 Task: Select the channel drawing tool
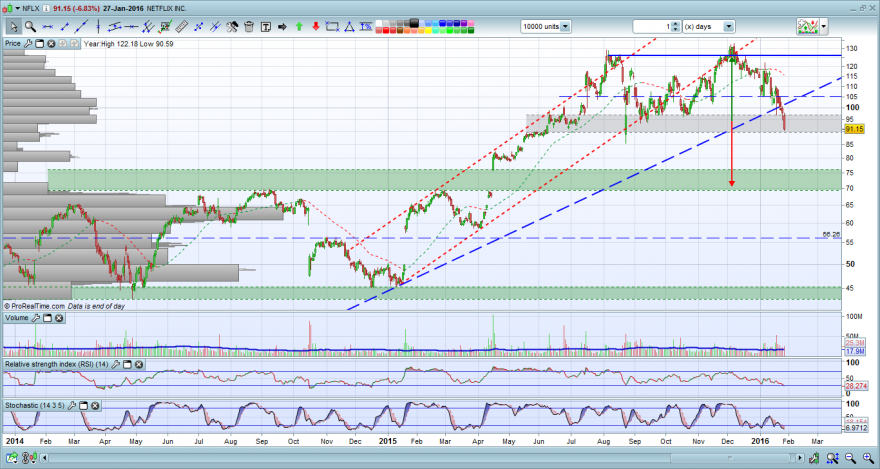click(115, 26)
